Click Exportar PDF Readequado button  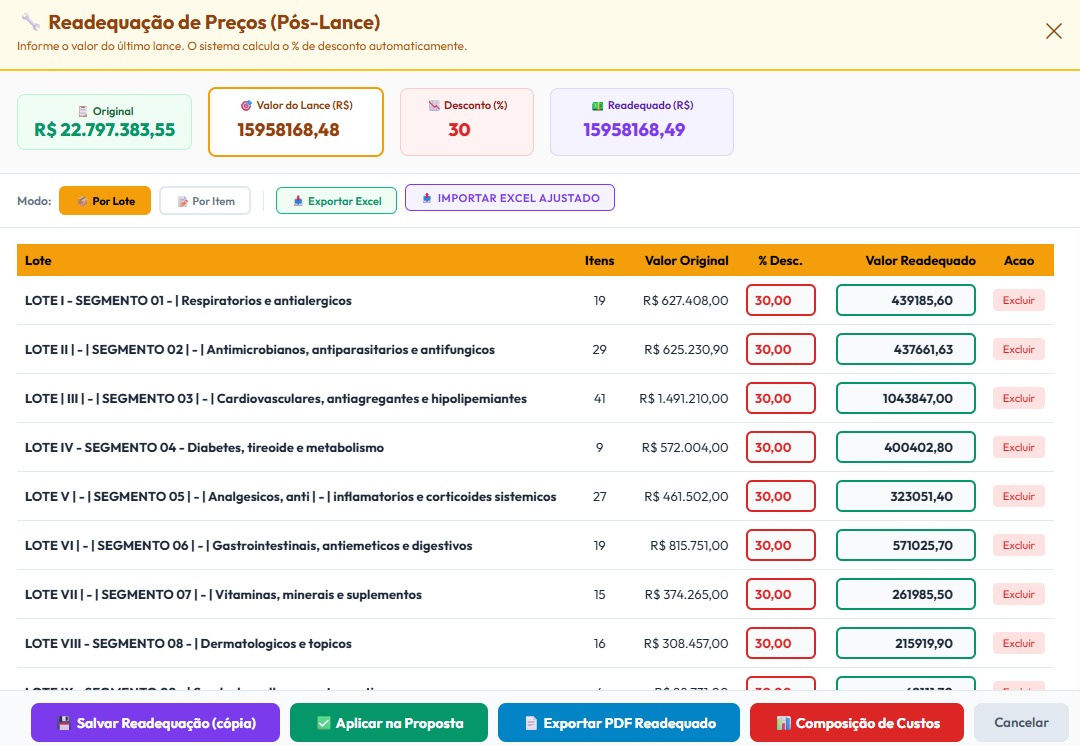pos(619,722)
